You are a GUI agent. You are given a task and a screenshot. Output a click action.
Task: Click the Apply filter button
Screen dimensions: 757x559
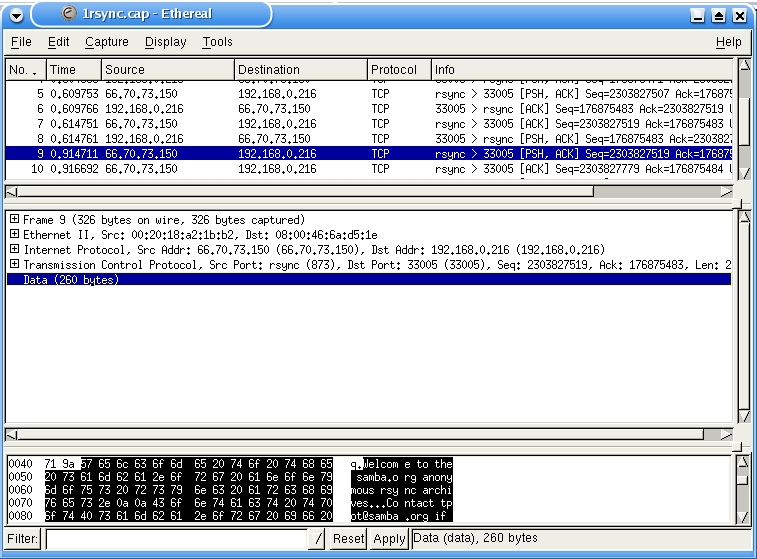(x=389, y=539)
